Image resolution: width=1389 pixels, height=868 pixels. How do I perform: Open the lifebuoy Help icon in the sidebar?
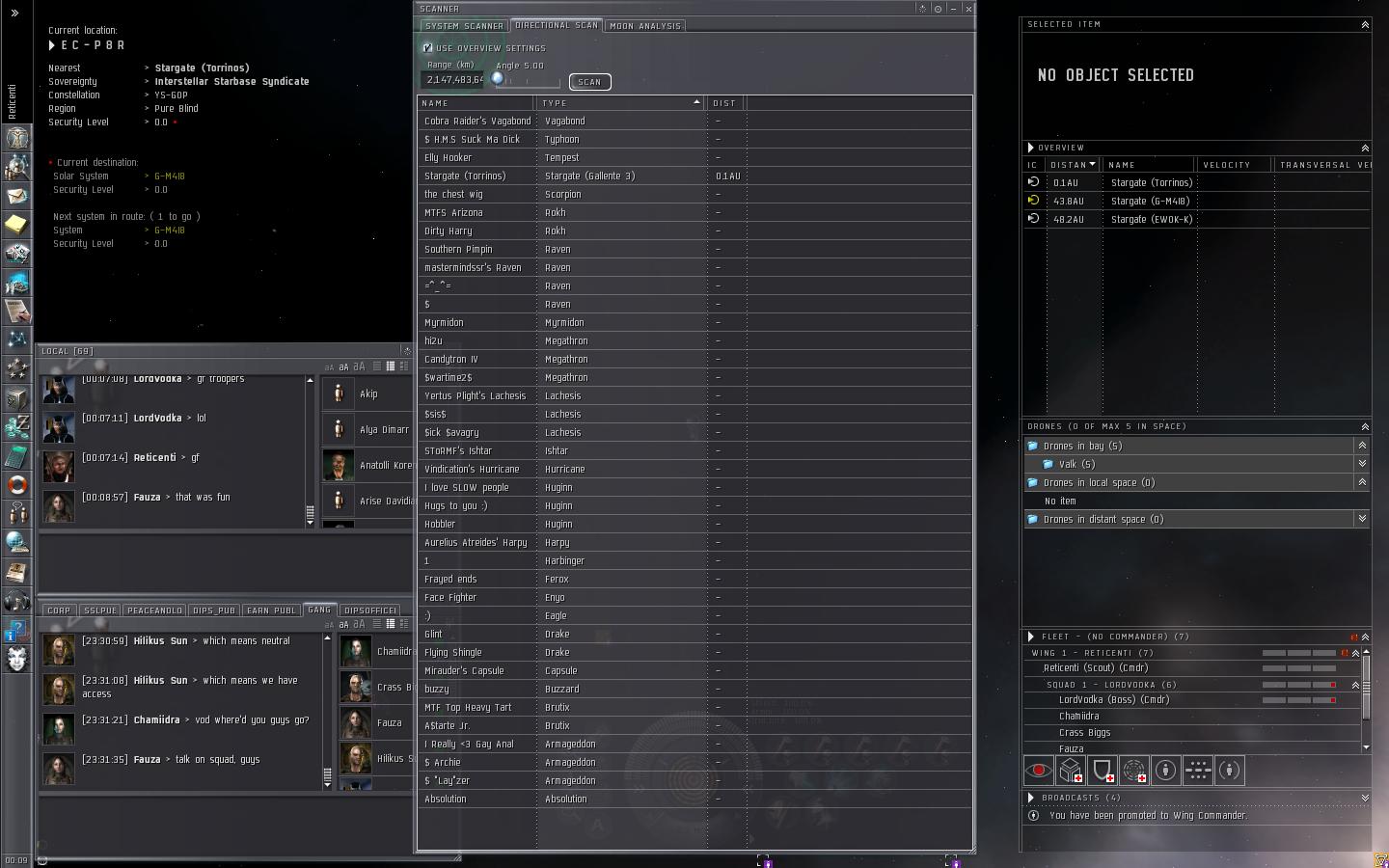[17, 485]
